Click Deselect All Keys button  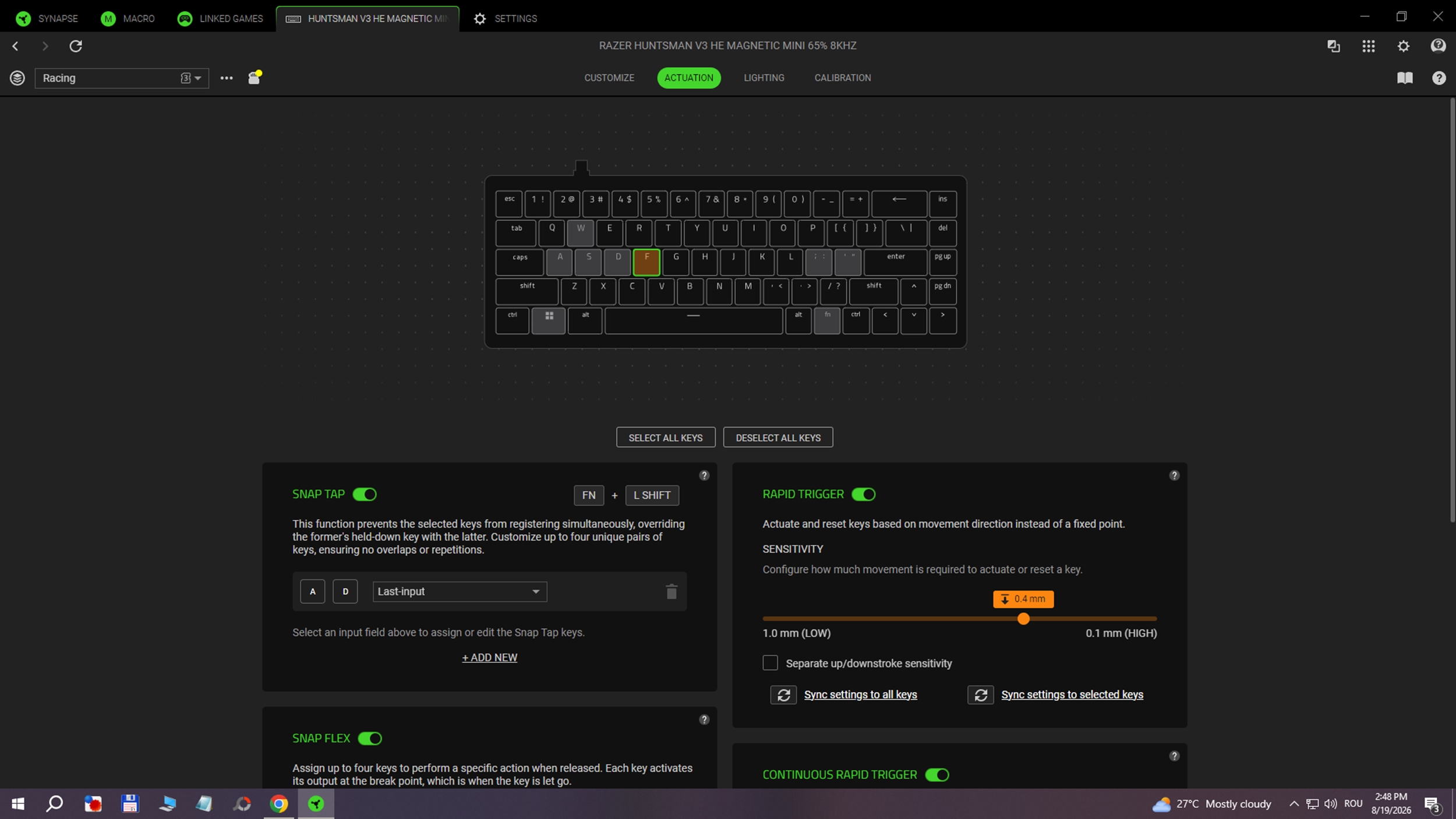(x=778, y=437)
